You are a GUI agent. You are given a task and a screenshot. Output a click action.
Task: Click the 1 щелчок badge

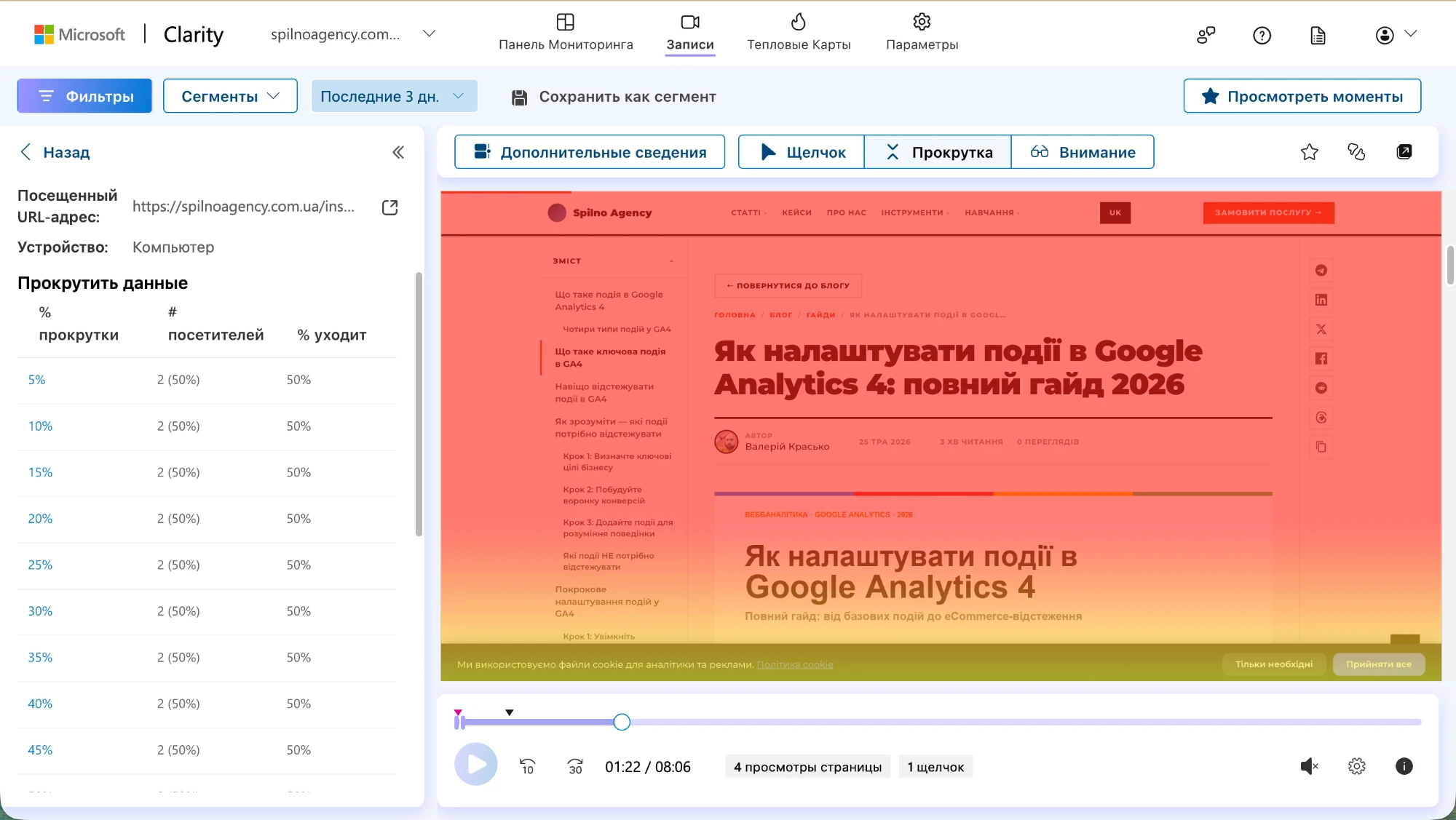(935, 767)
